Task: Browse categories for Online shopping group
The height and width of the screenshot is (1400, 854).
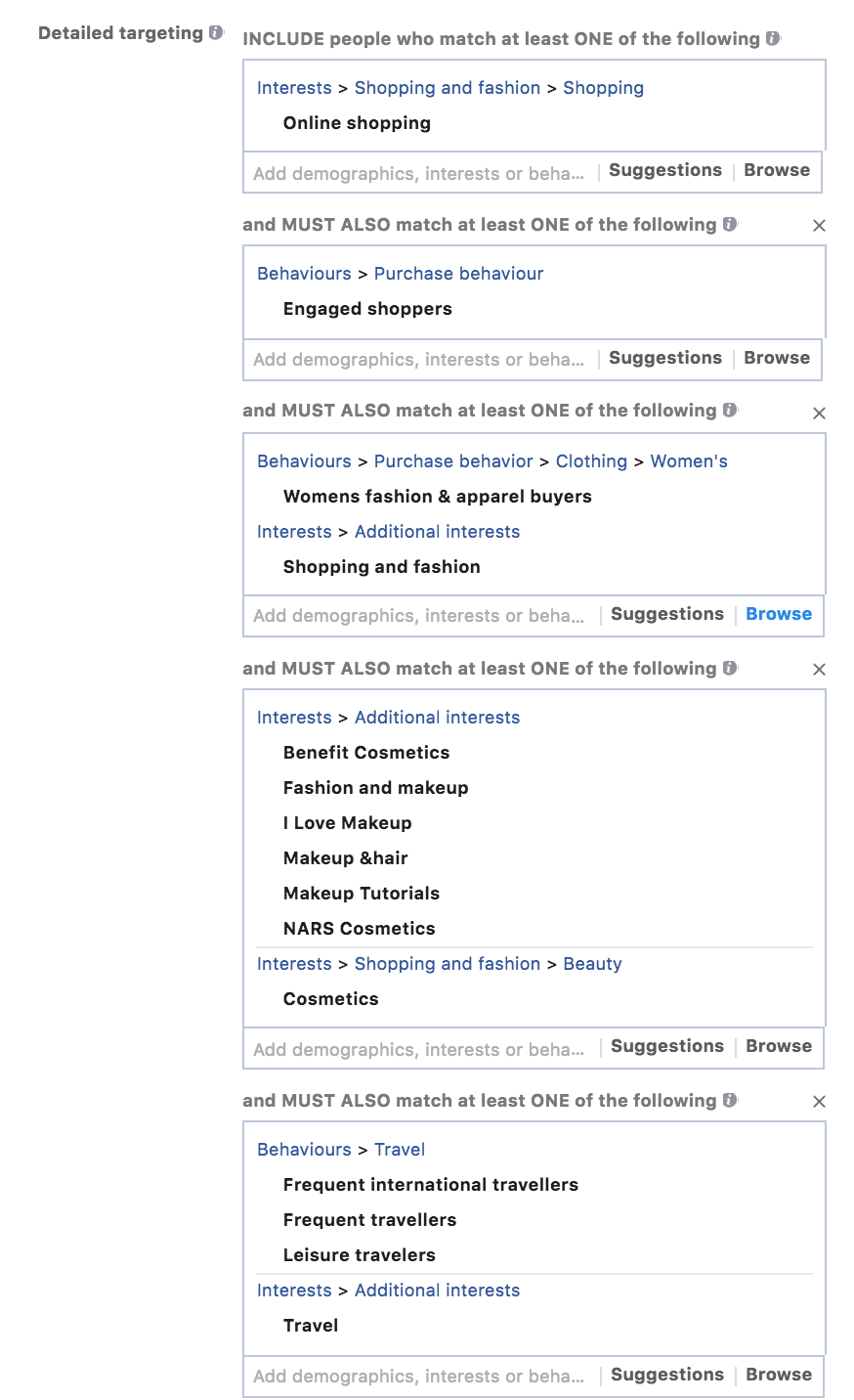Action: 777,170
